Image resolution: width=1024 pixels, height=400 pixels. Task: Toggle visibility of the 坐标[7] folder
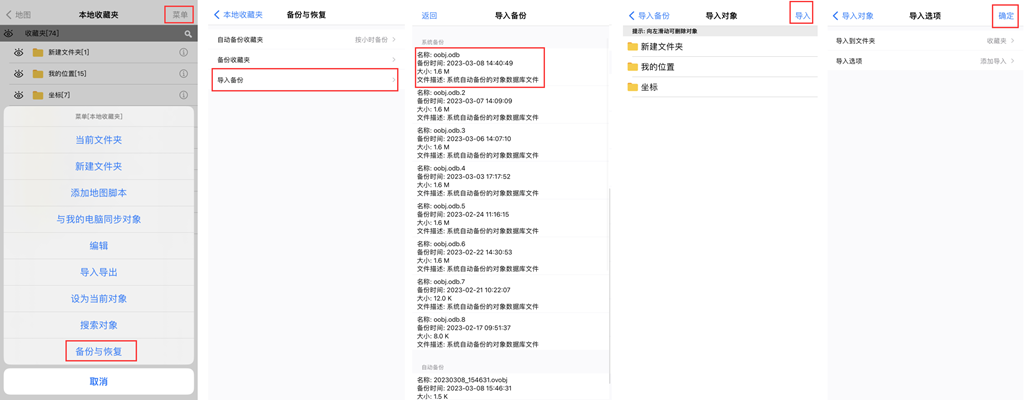click(x=18, y=96)
